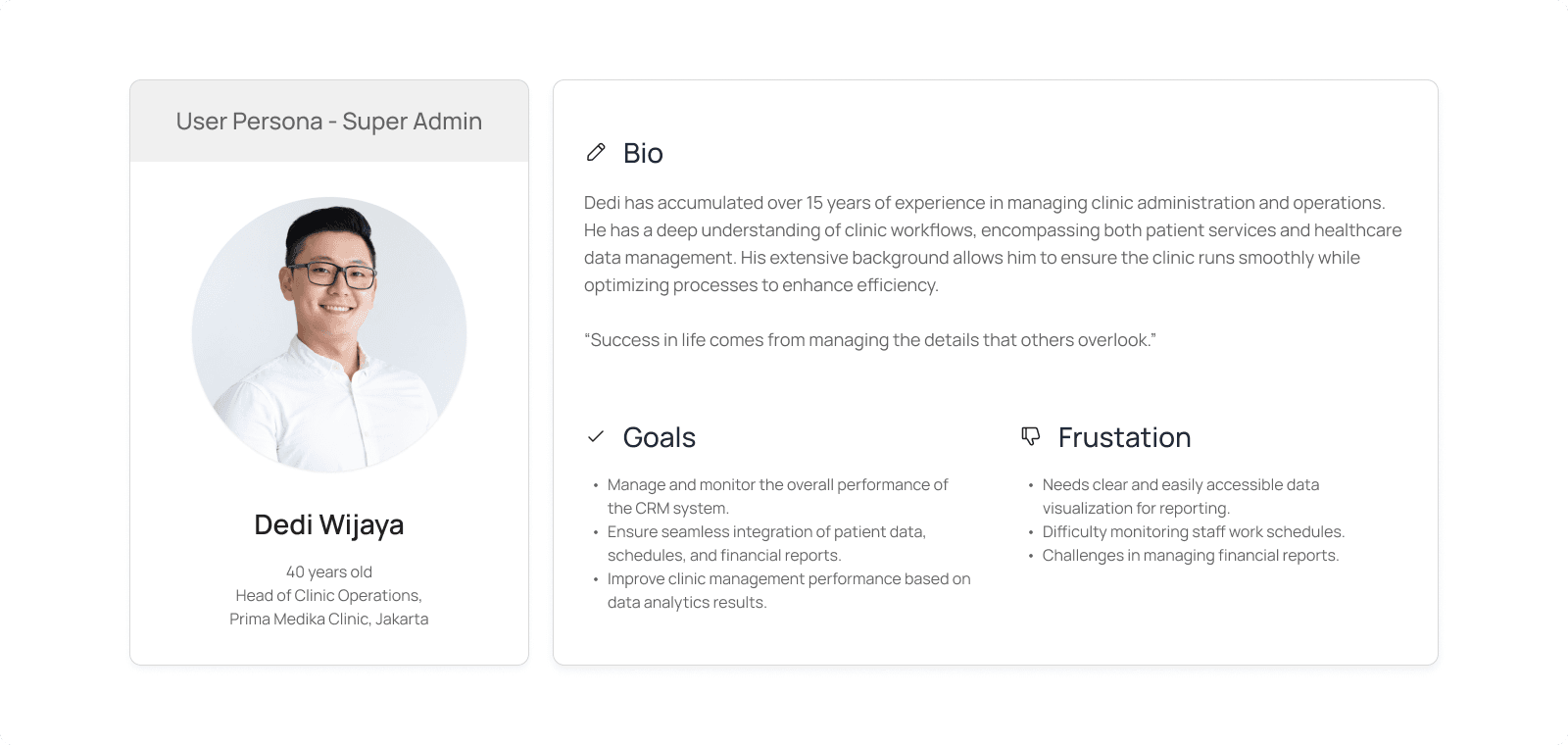1568x745 pixels.
Task: Click the quote about managing details
Action: point(870,340)
